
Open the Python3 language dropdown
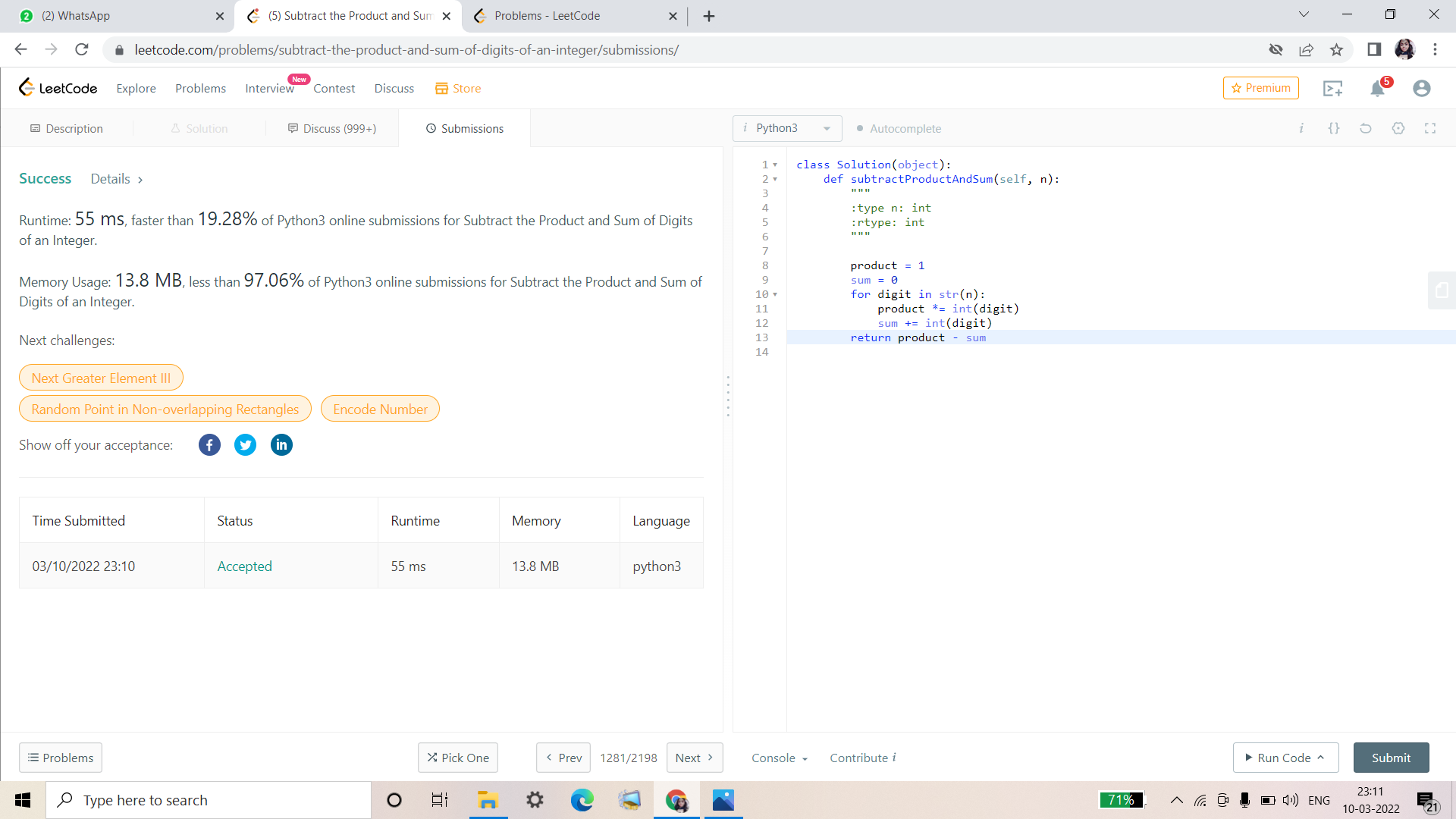click(787, 128)
